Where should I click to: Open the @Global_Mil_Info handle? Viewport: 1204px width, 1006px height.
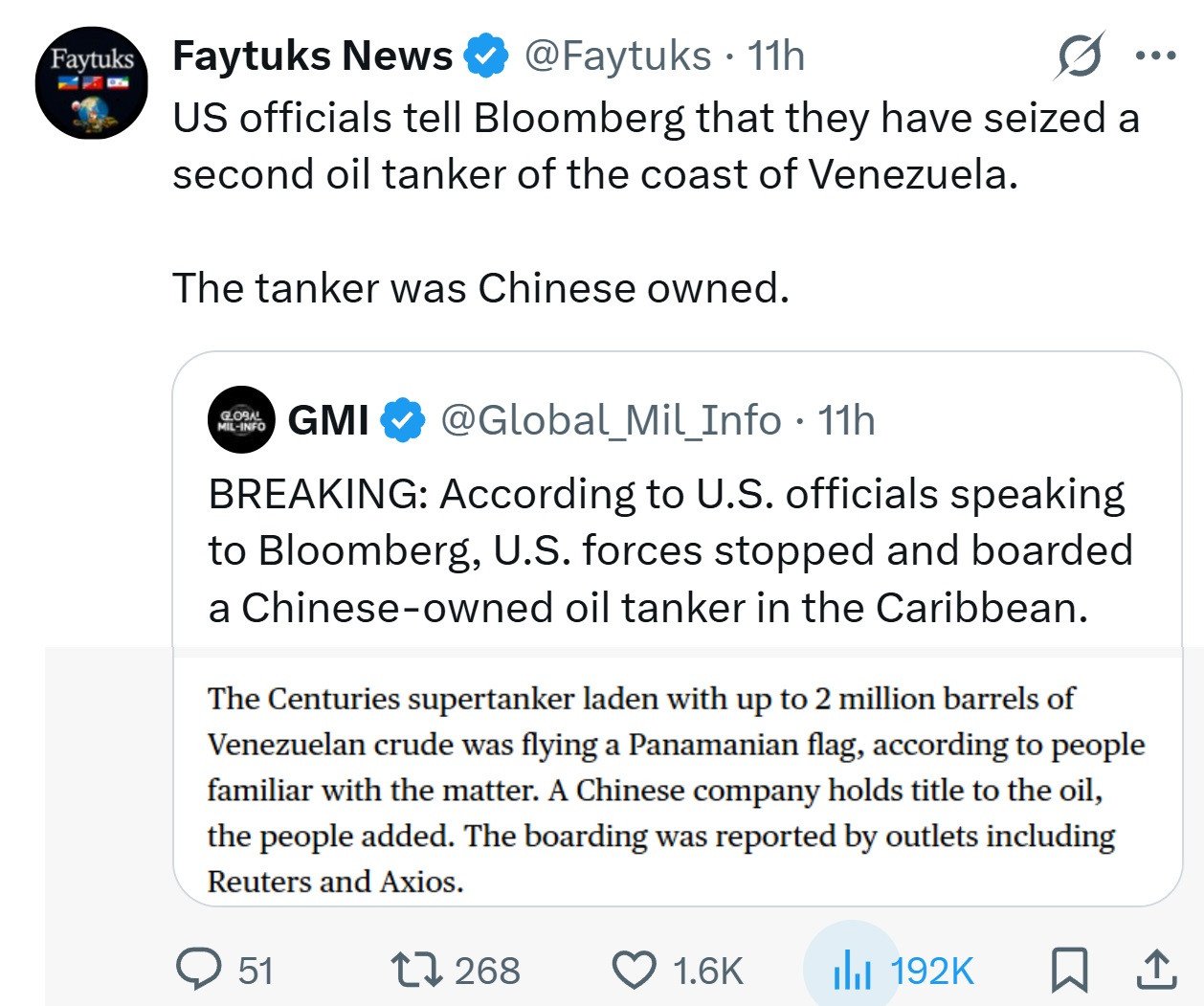[611, 420]
